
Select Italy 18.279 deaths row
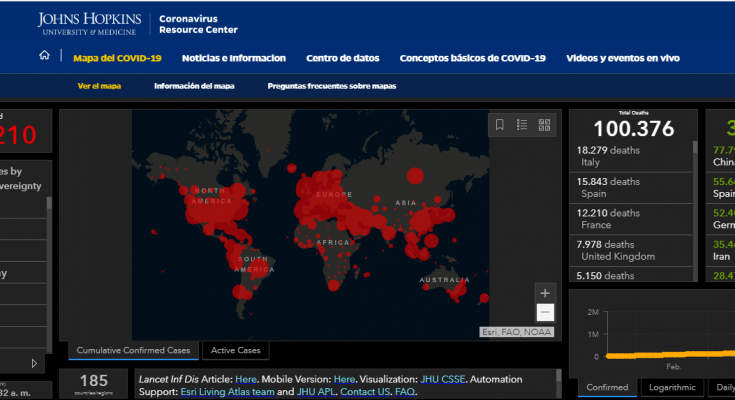[630, 156]
